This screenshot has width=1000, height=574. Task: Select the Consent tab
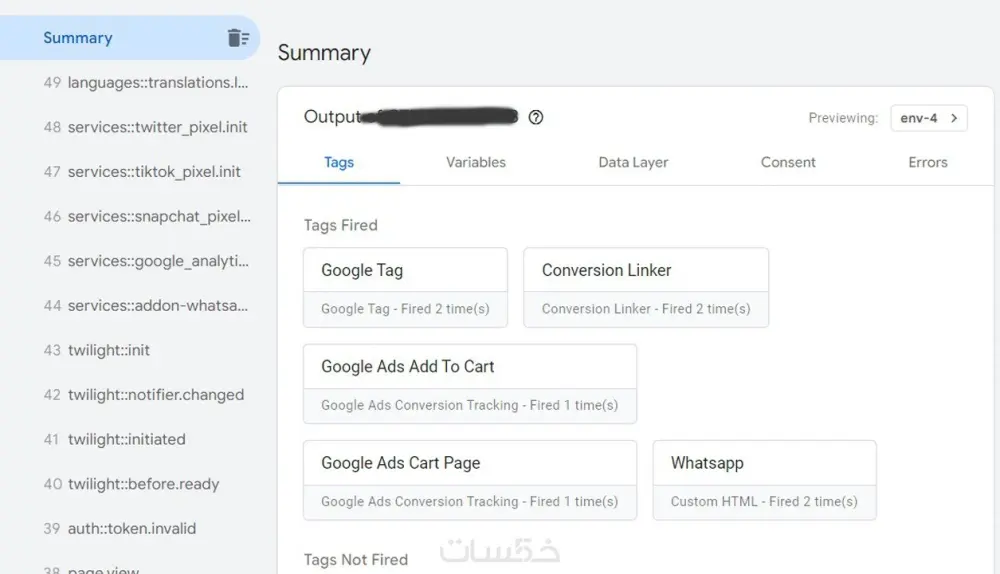[788, 162]
